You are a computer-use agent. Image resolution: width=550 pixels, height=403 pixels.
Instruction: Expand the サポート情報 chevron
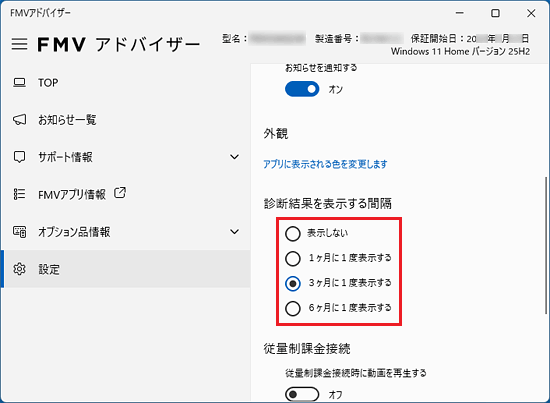point(234,157)
